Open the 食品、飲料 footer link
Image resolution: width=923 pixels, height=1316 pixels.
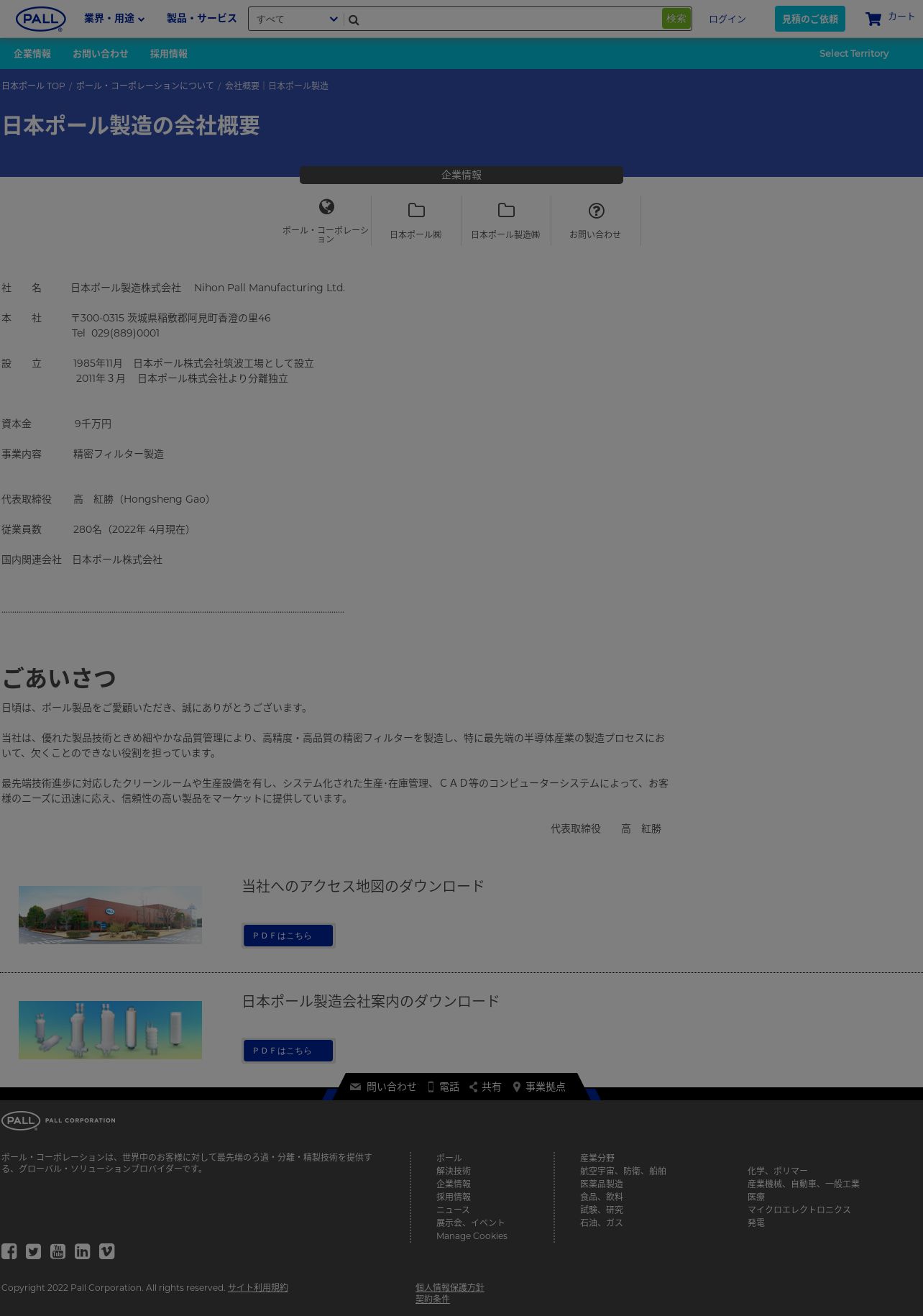point(602,1197)
